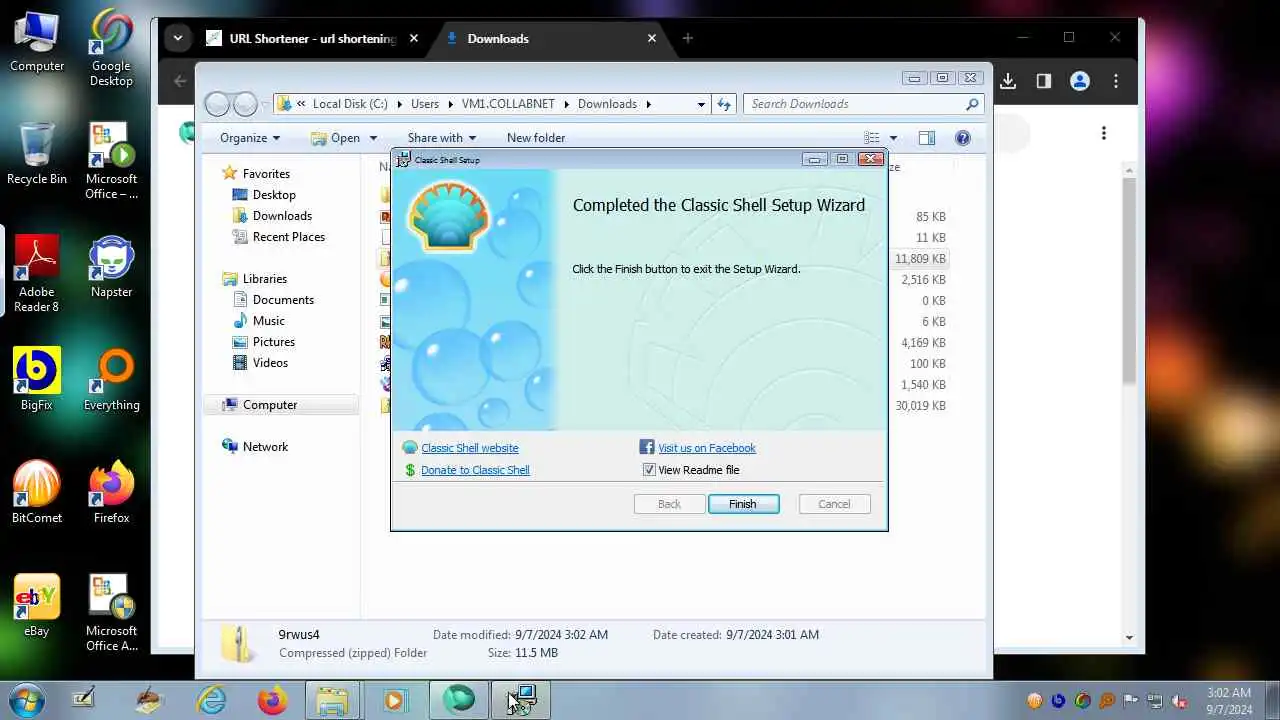This screenshot has height=720, width=1280.
Task: Select Videos library
Action: tap(270, 363)
